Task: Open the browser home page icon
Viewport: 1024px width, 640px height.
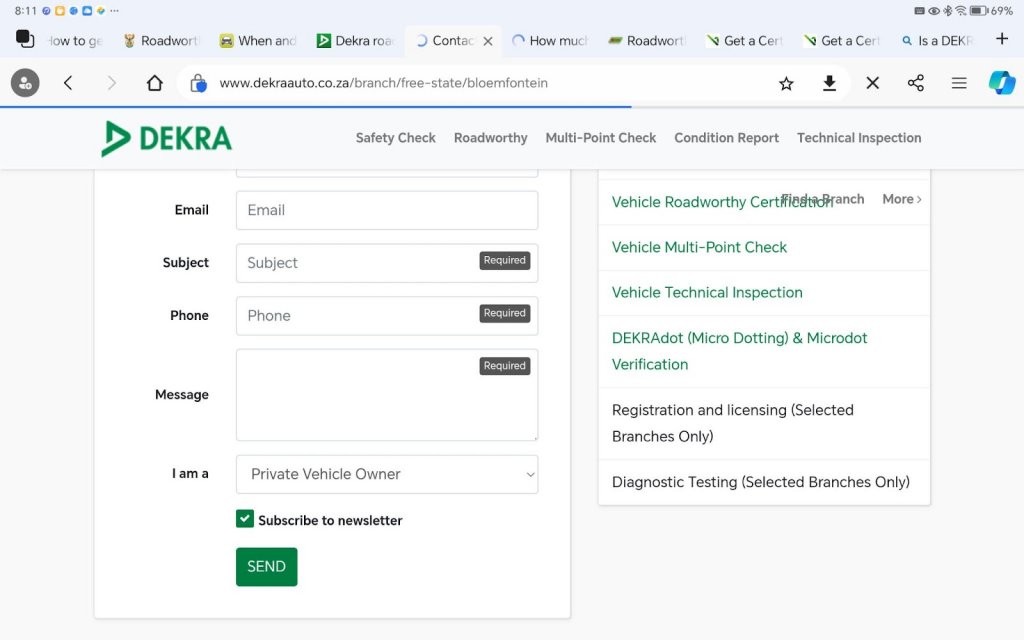Action: pos(154,83)
